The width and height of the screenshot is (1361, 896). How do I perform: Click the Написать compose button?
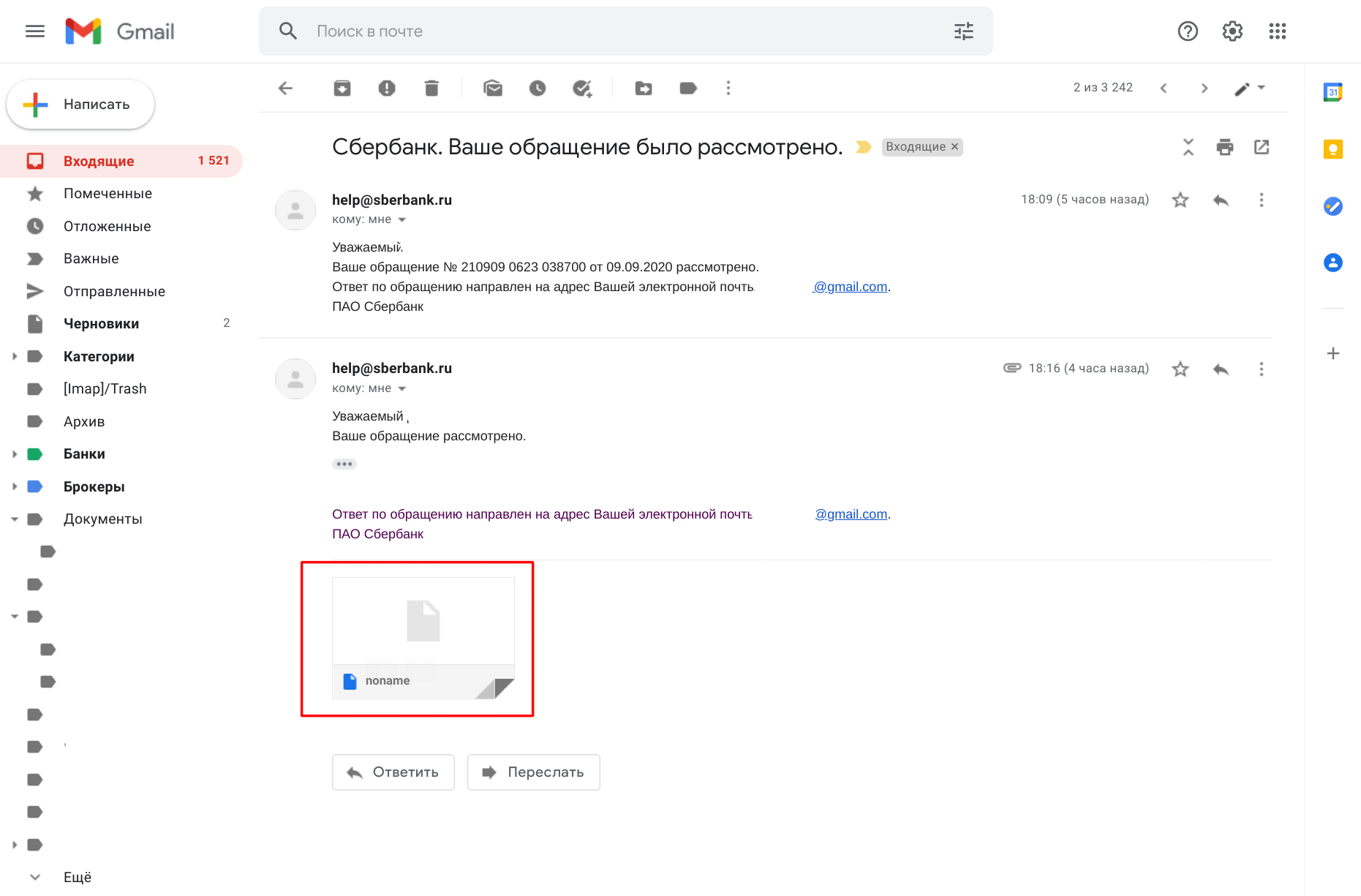coord(80,105)
